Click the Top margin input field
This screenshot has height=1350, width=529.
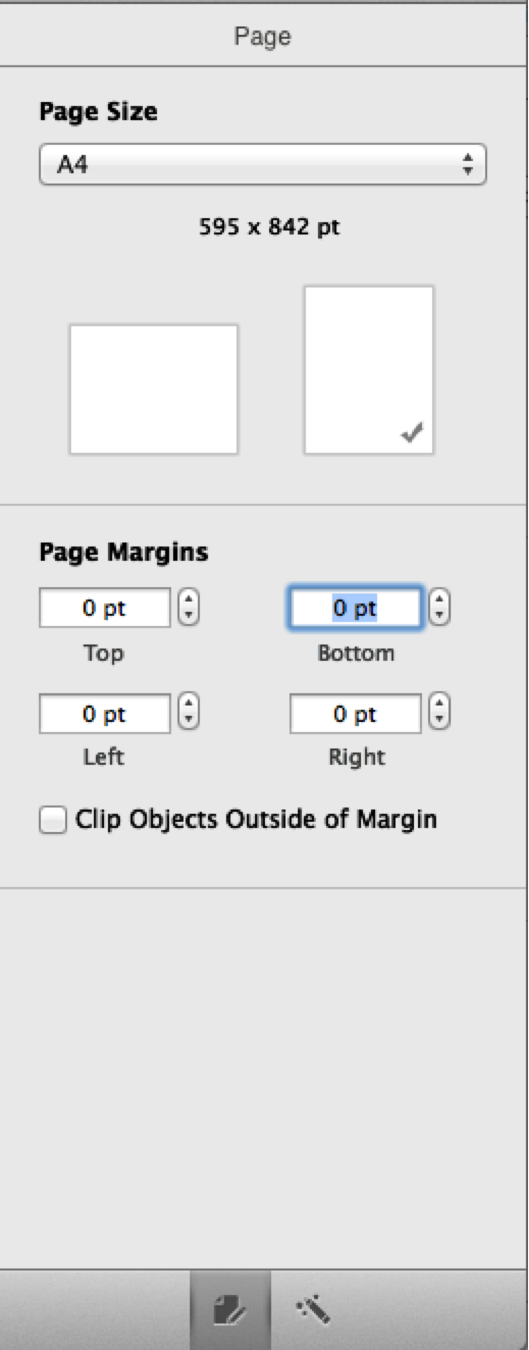click(105, 608)
